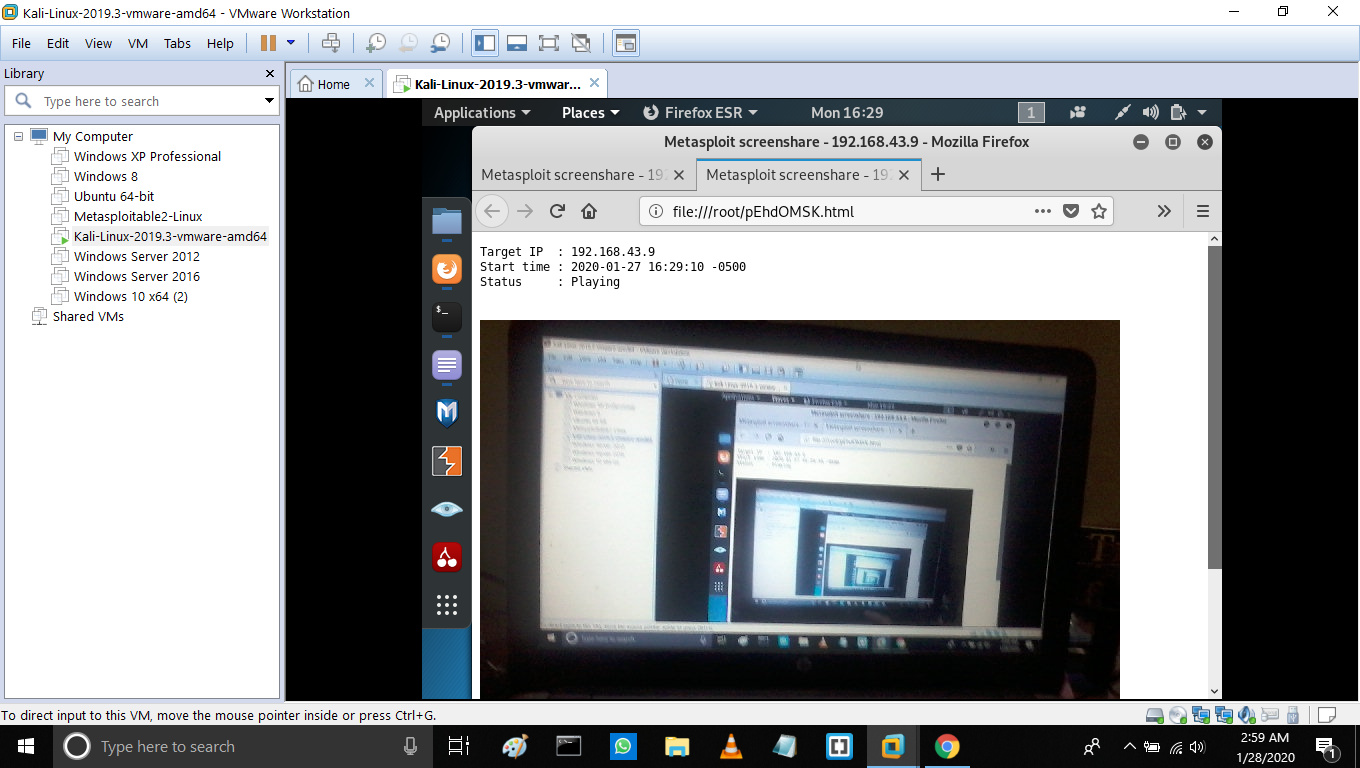Open Burp Suite from the Kali dock
This screenshot has width=1360, height=768.
coord(447,461)
